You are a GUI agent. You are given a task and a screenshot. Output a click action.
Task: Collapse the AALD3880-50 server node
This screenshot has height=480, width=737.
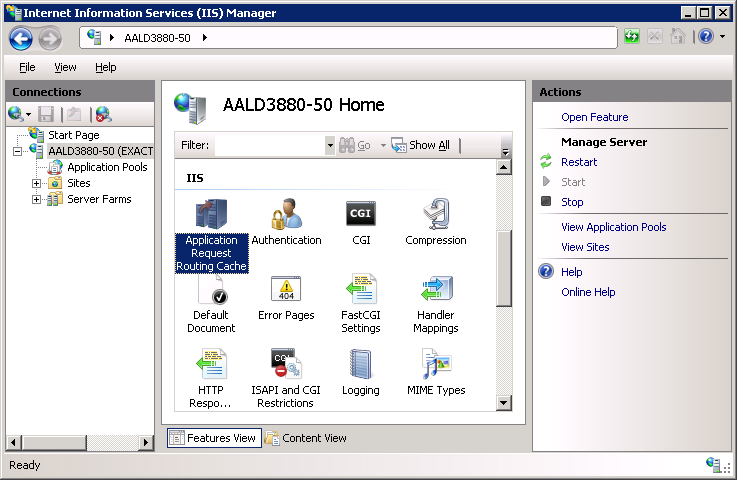click(x=17, y=151)
